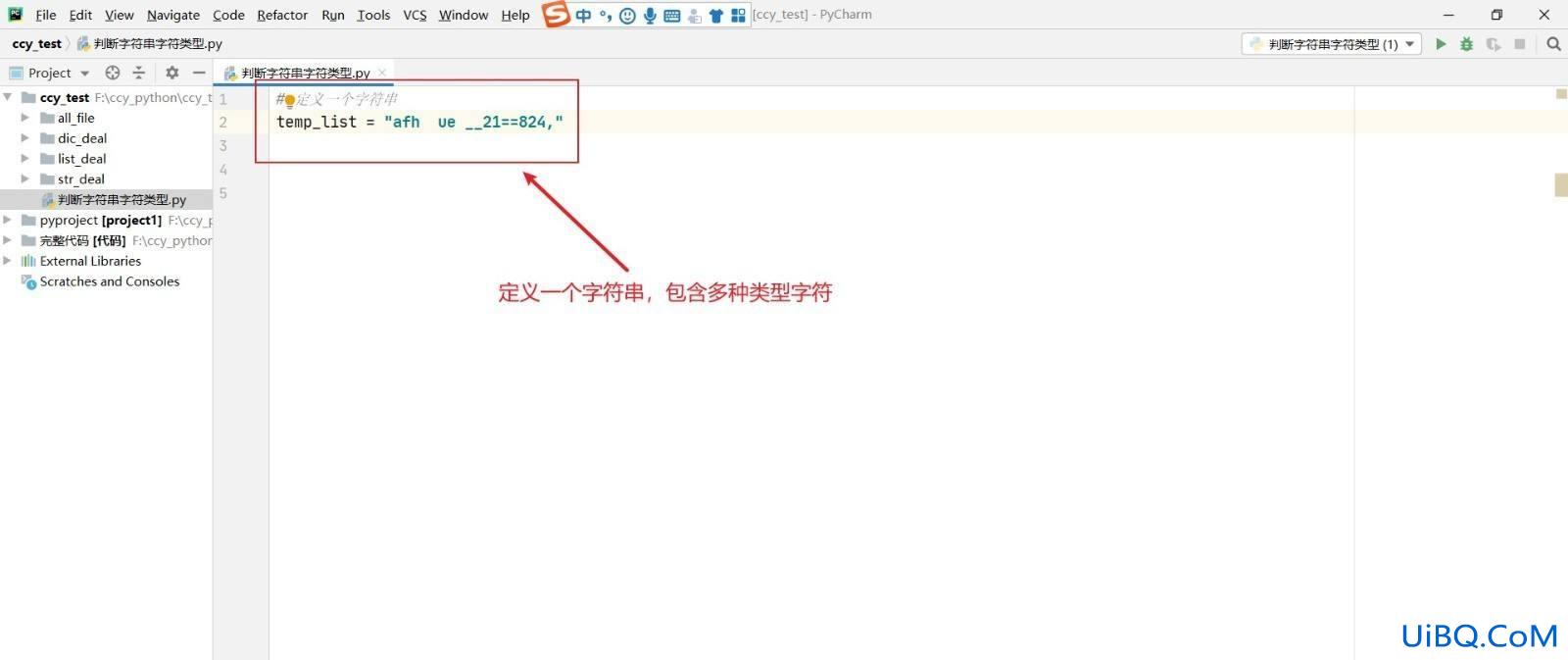Click Run with Coverage icon
This screenshot has height=660, width=1568.
[1494, 44]
